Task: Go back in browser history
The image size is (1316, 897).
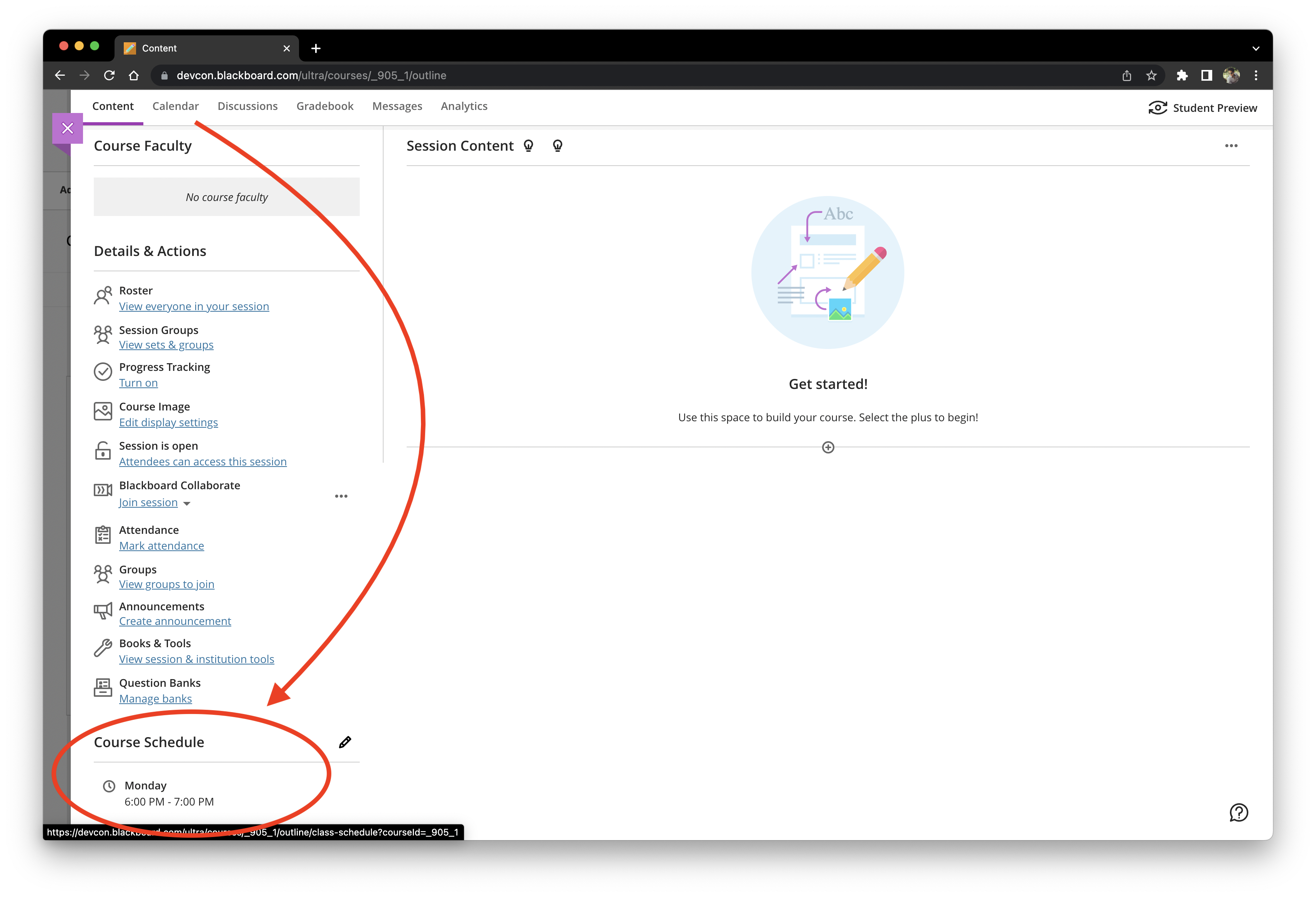Action: [60, 75]
